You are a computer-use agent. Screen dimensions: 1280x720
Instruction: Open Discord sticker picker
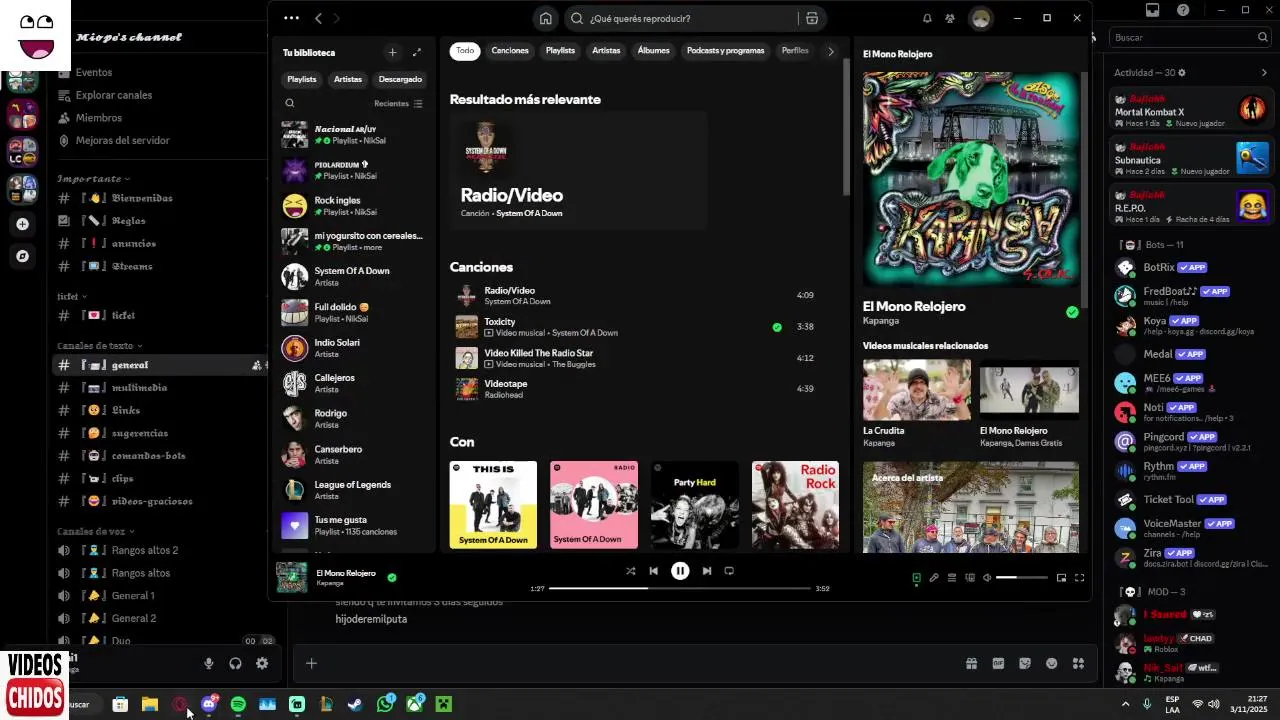pos(1025,663)
